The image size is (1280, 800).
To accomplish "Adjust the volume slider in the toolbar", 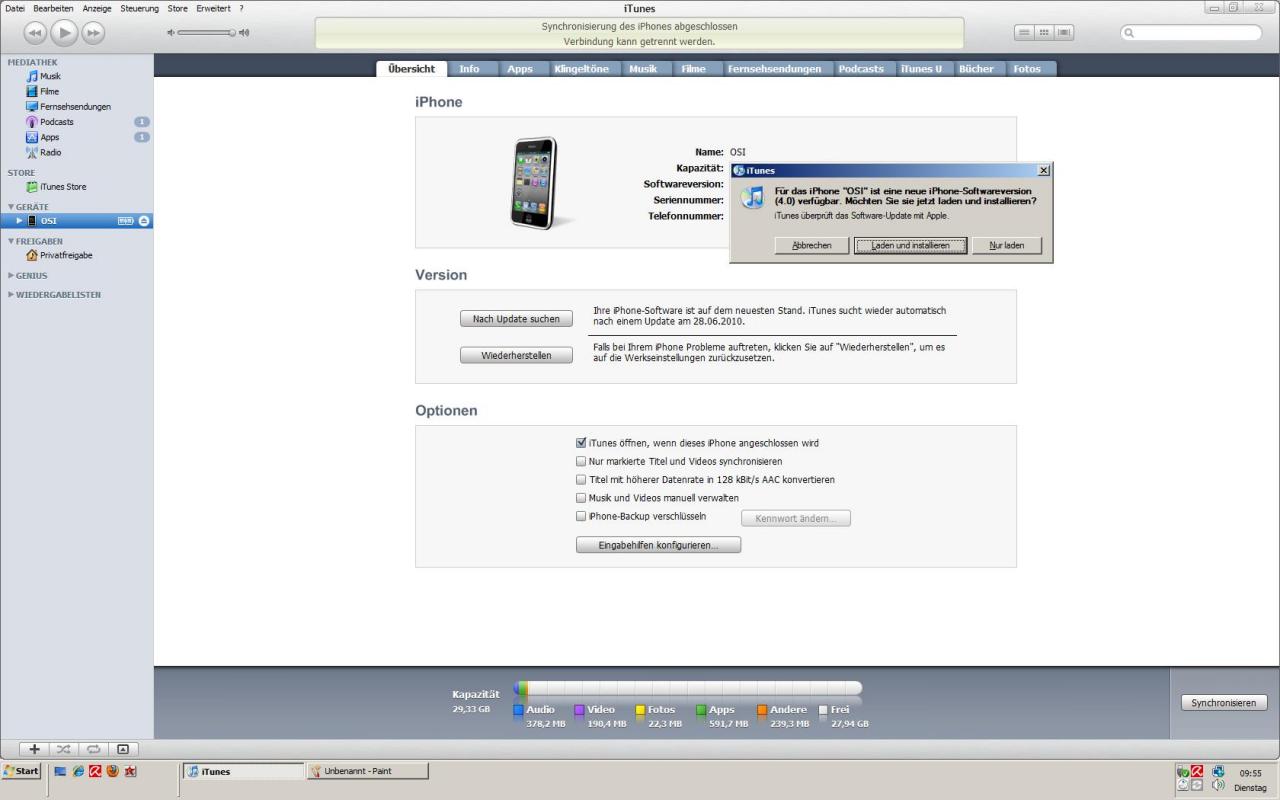I will click(x=209, y=33).
